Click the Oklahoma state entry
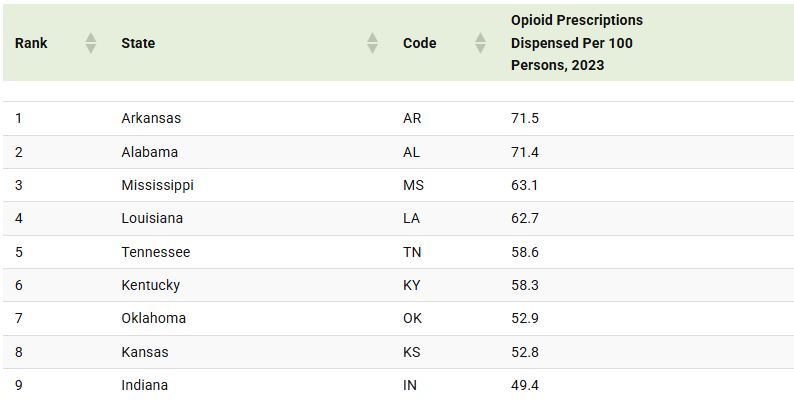The width and height of the screenshot is (794, 408). [x=153, y=318]
